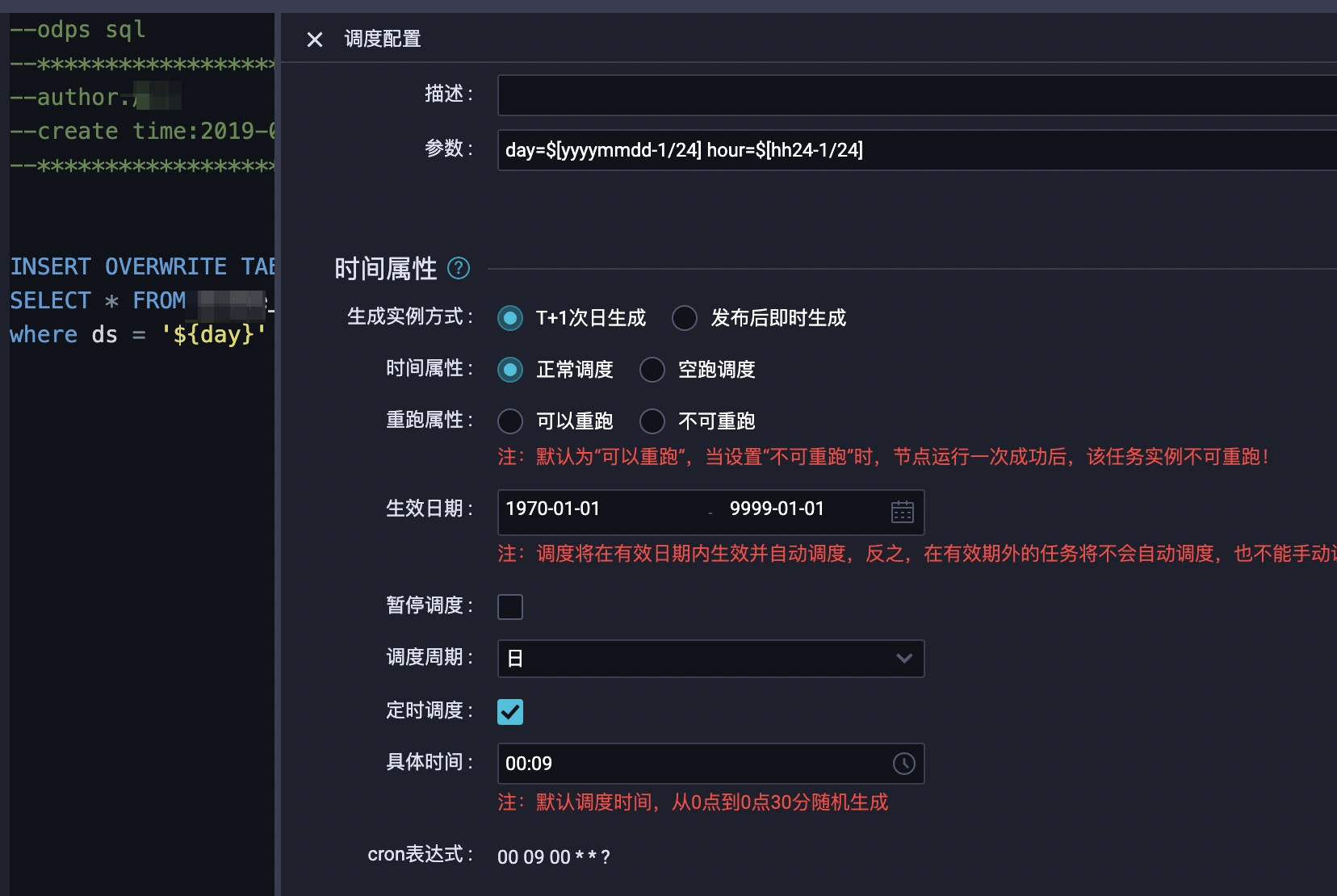
Task: Click the cron表达式 label
Action: pyautogui.click(x=421, y=854)
